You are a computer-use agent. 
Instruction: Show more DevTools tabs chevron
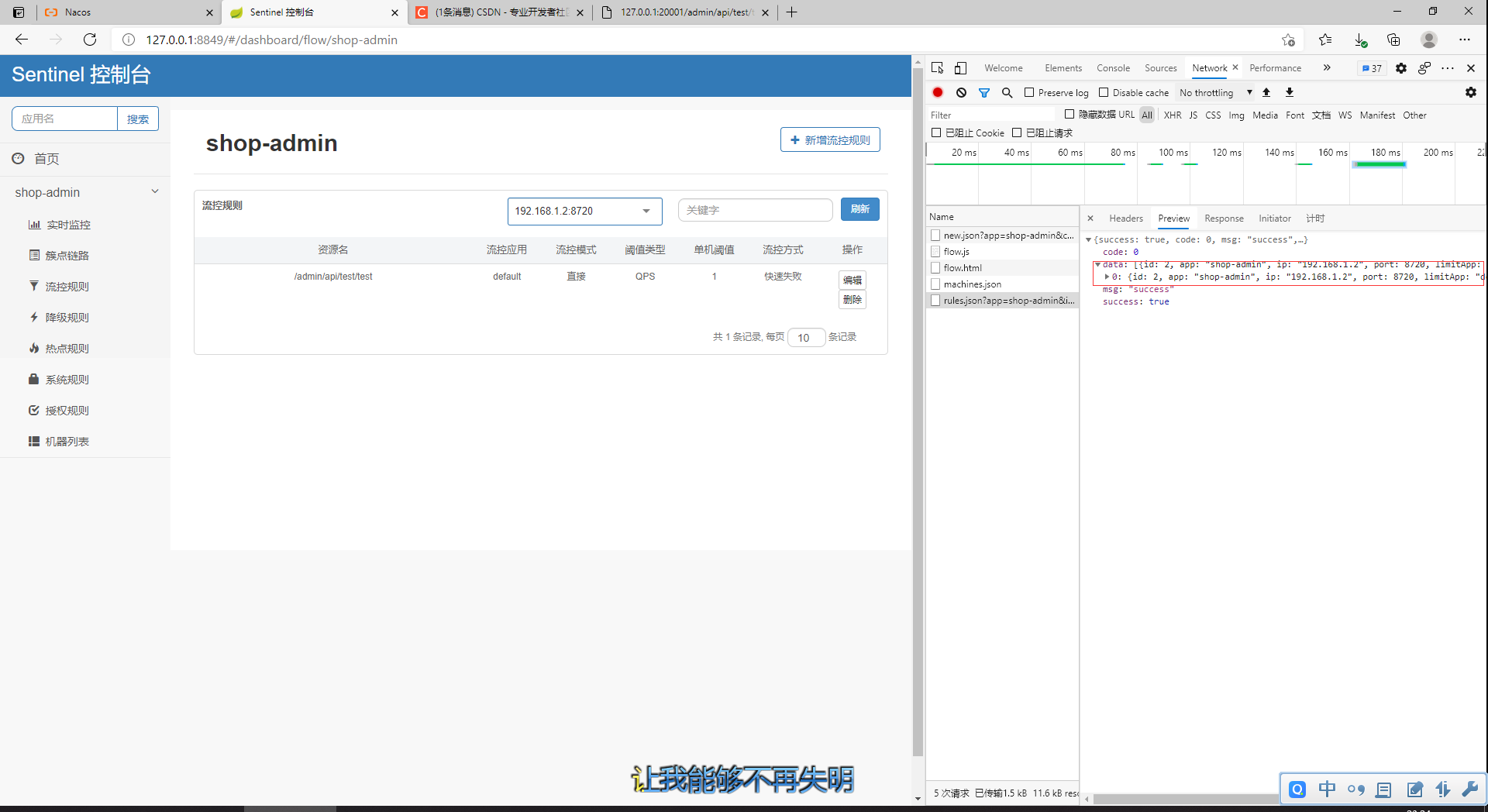tap(1327, 68)
